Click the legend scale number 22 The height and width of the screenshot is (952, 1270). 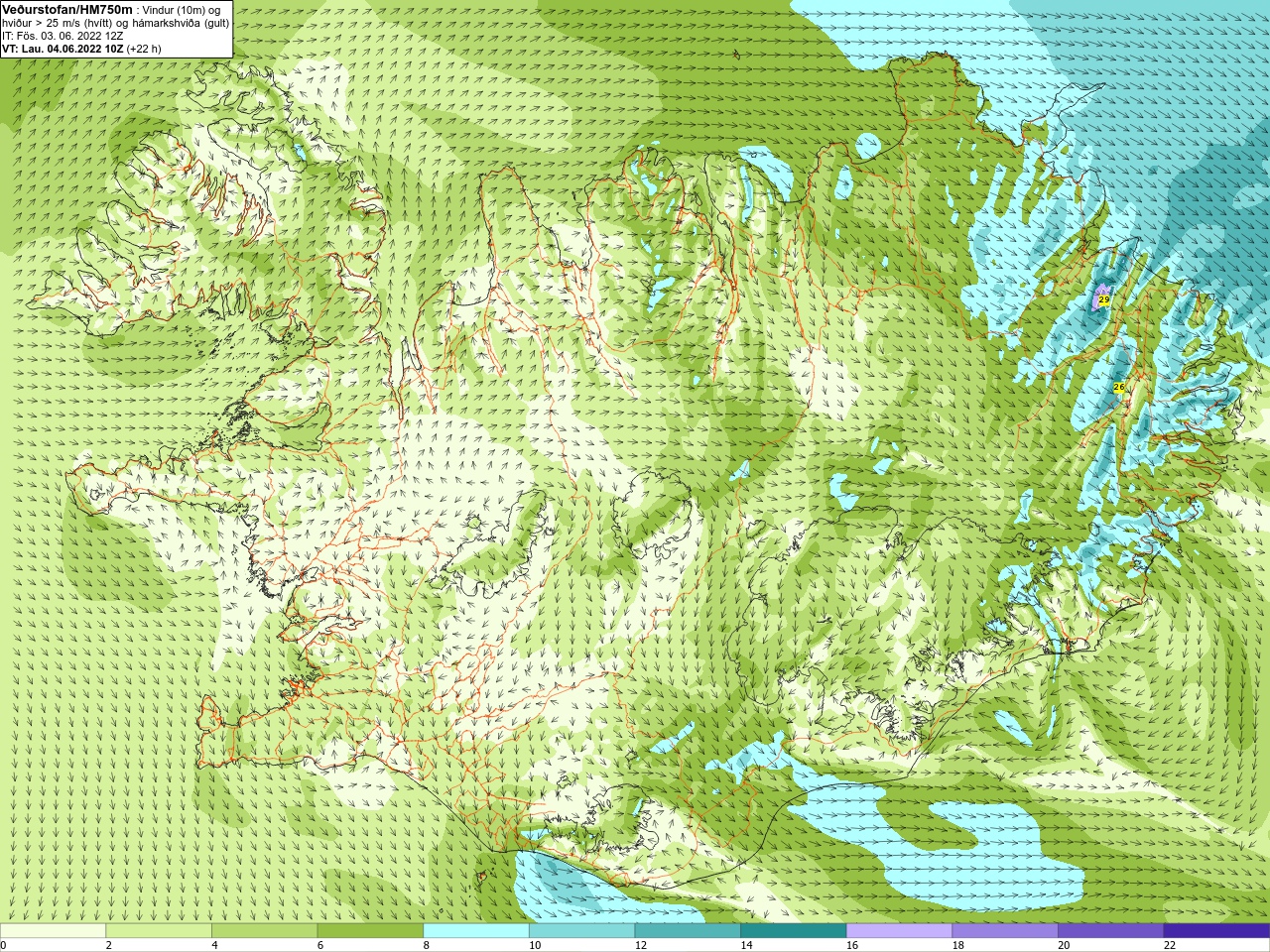coord(1170,945)
